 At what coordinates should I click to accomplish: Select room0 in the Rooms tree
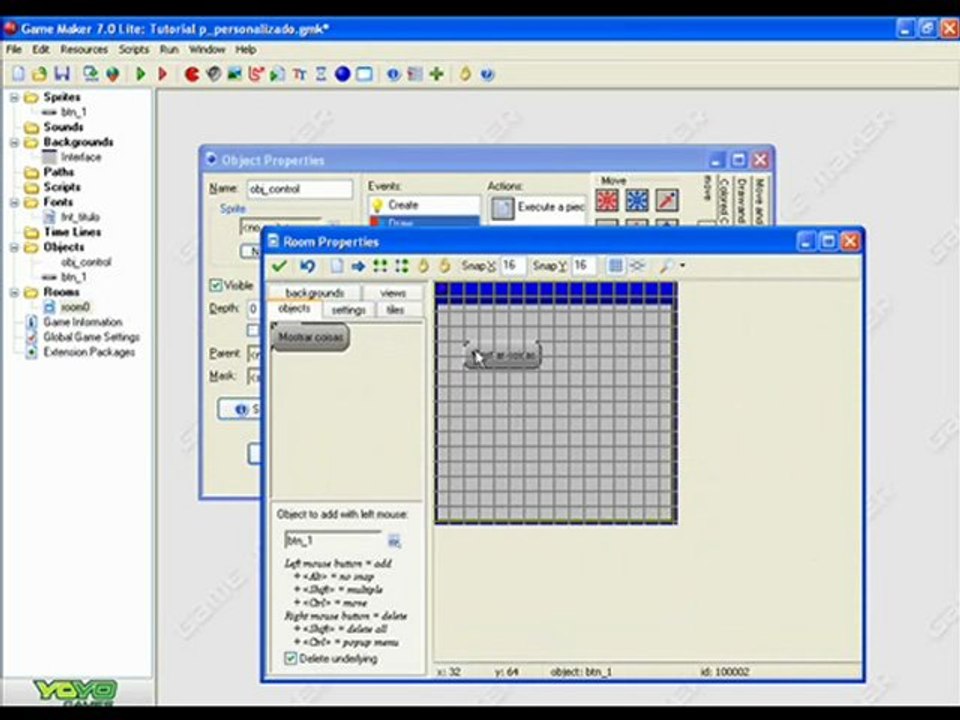(75, 307)
